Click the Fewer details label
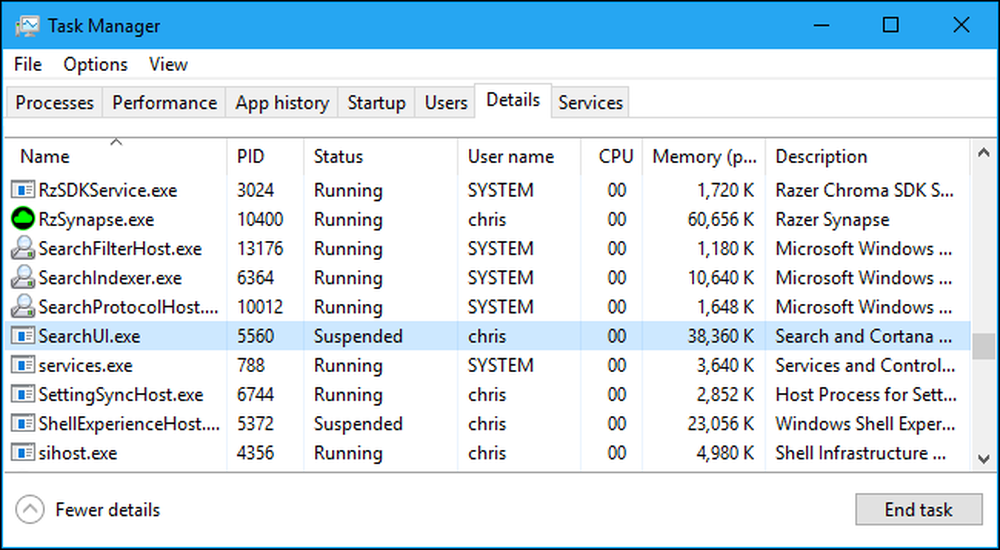The image size is (1000, 550). (108, 510)
